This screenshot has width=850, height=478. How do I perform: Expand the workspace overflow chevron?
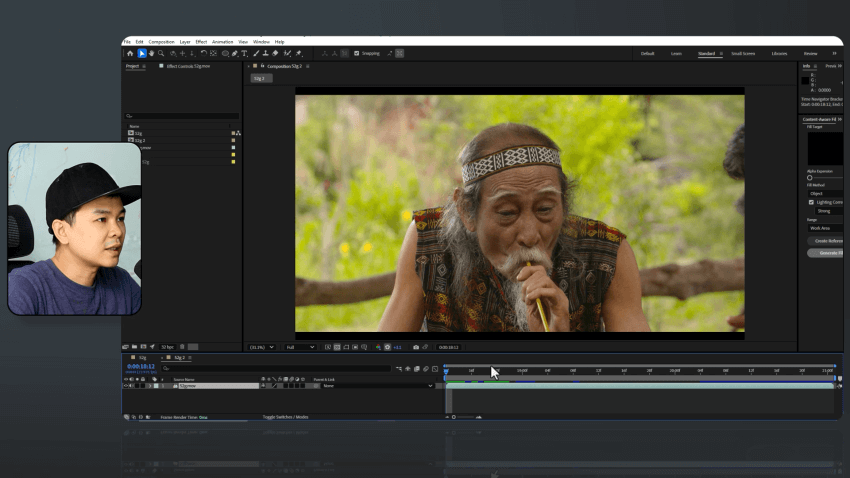(834, 53)
